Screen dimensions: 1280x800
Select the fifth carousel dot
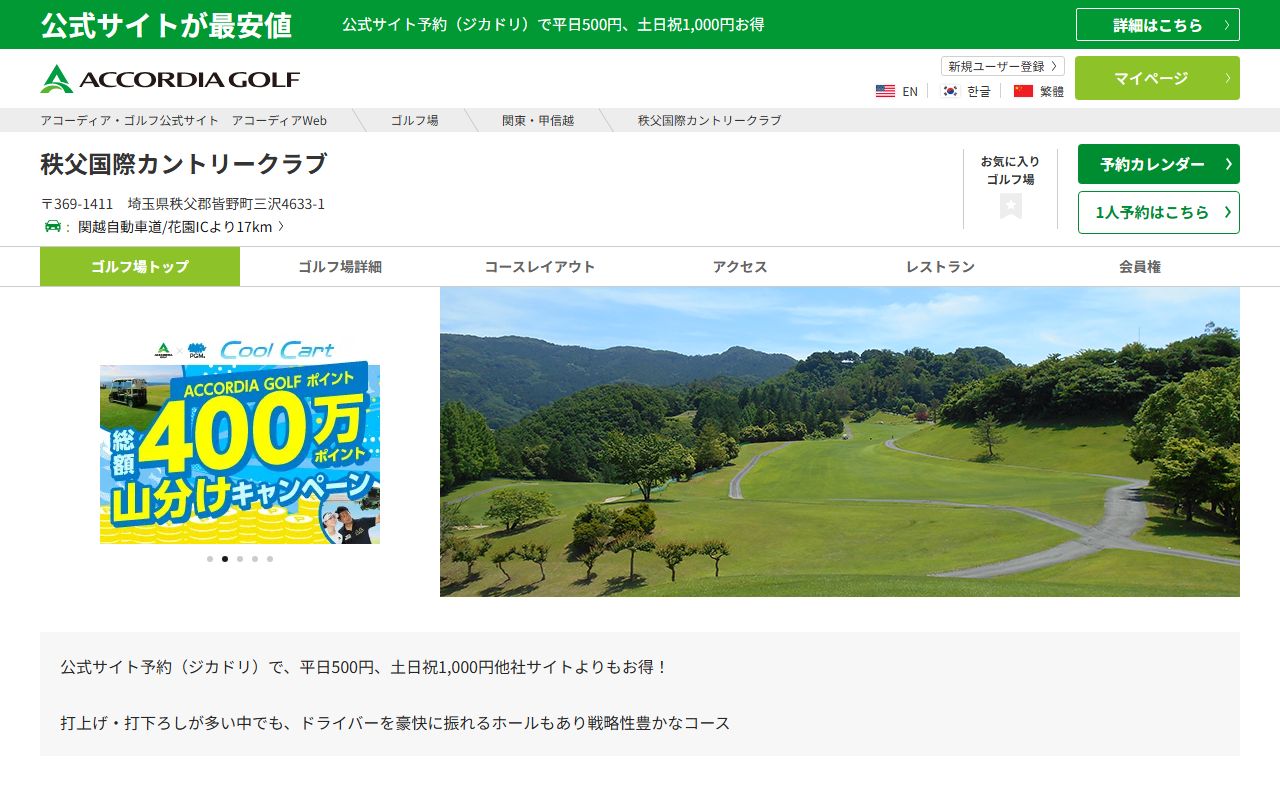pos(270,559)
